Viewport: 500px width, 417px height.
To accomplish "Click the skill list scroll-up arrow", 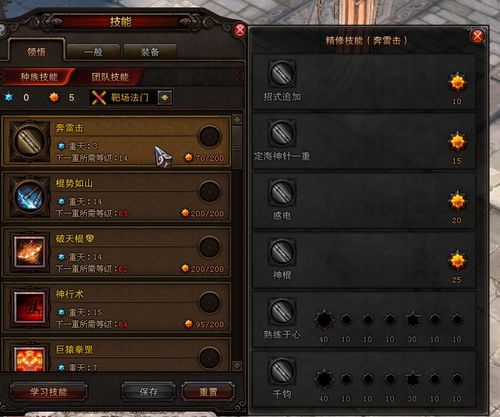I will [x=237, y=119].
